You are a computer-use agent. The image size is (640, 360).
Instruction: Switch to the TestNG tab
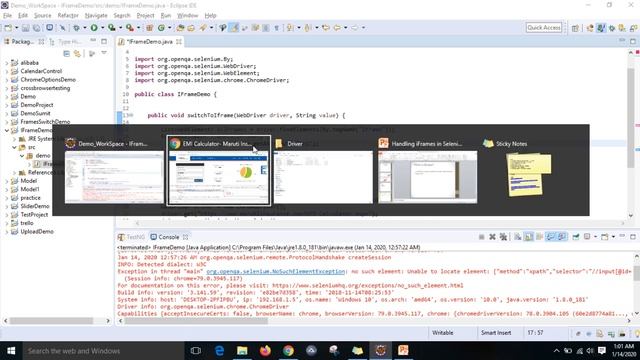pyautogui.click(x=131, y=237)
